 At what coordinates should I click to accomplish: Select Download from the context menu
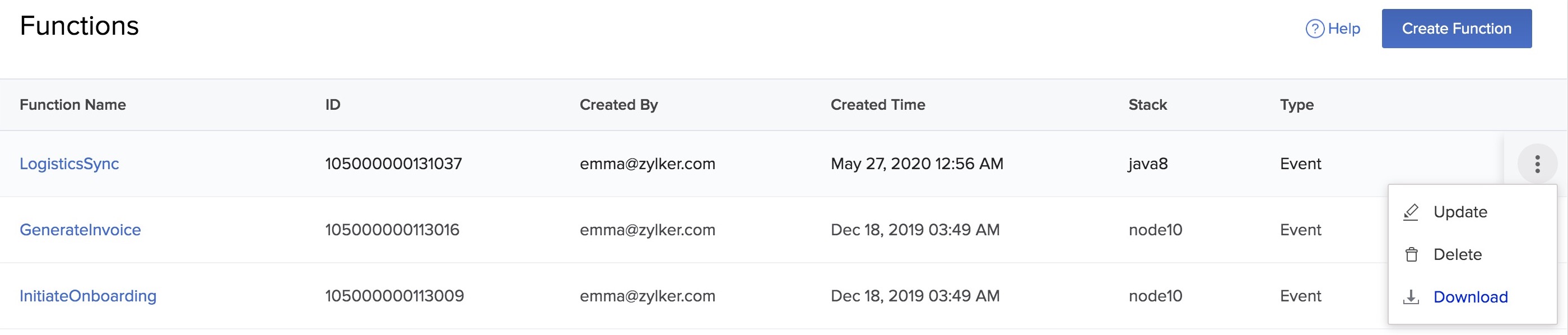pyautogui.click(x=1471, y=297)
